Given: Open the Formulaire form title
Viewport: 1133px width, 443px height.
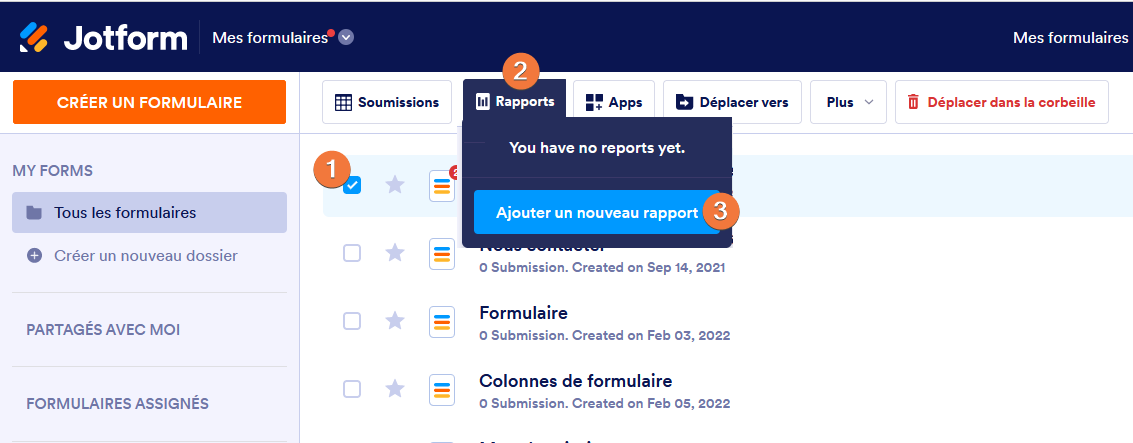Looking at the screenshot, I should 523,313.
